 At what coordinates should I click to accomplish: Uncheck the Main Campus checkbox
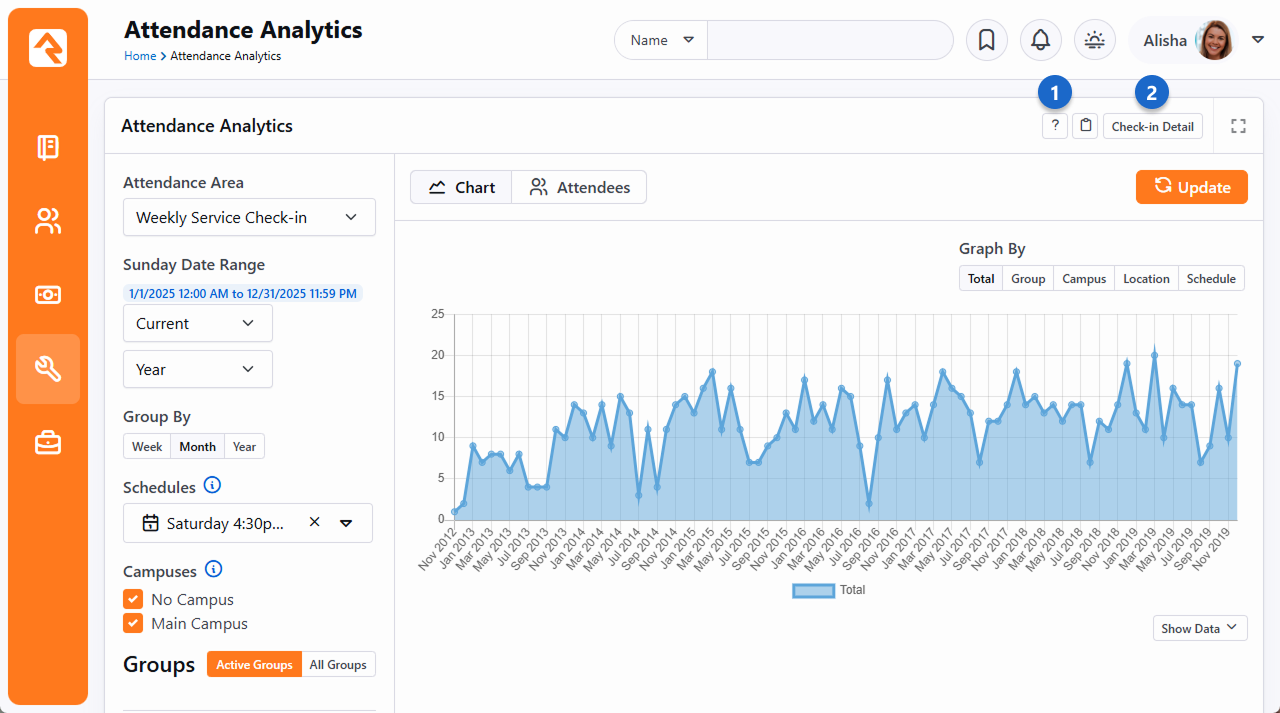133,624
